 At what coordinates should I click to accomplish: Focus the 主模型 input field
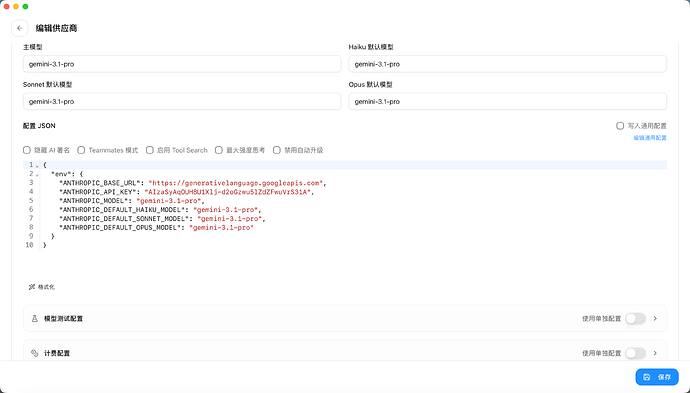click(x=182, y=64)
